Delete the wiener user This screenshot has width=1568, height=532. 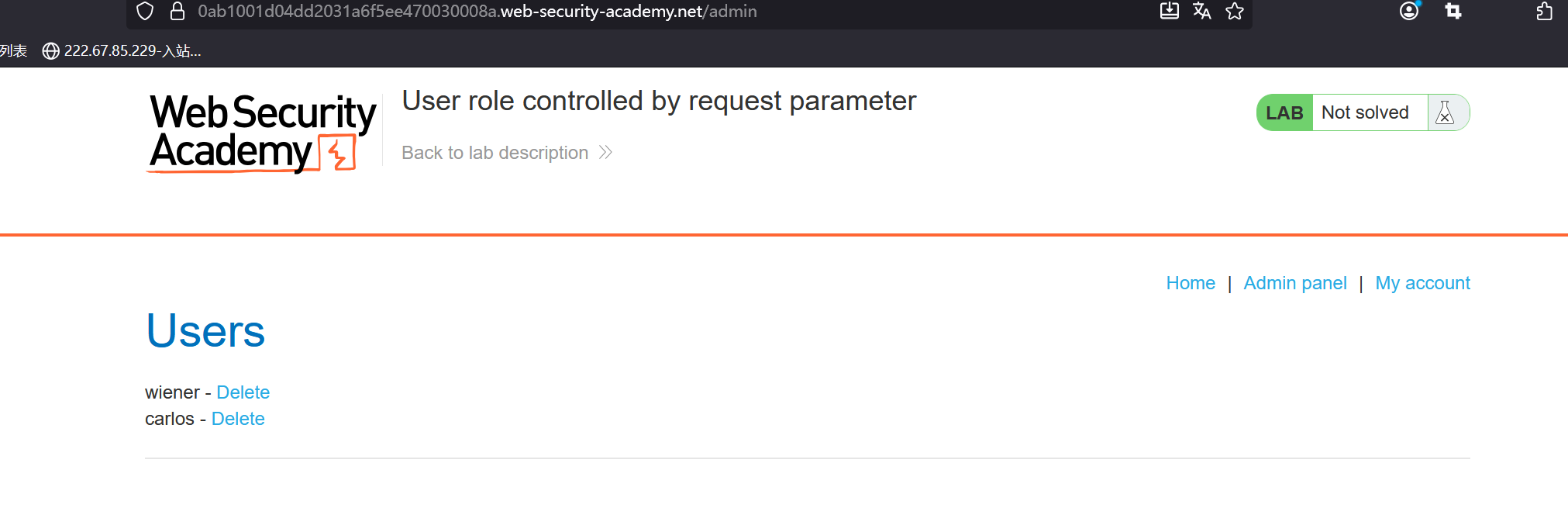[243, 392]
